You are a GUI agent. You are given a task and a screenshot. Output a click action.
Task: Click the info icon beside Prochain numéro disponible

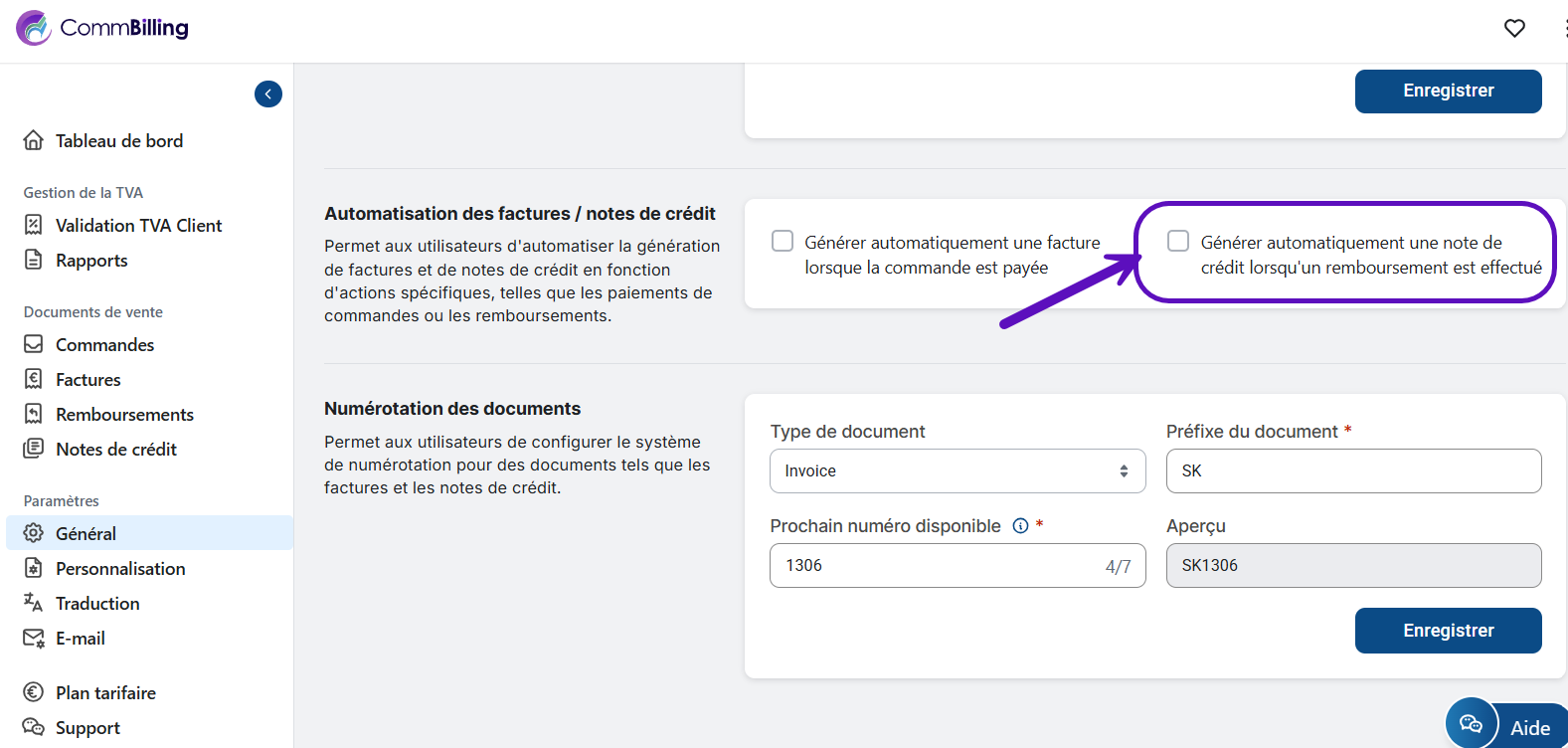pyautogui.click(x=1020, y=526)
